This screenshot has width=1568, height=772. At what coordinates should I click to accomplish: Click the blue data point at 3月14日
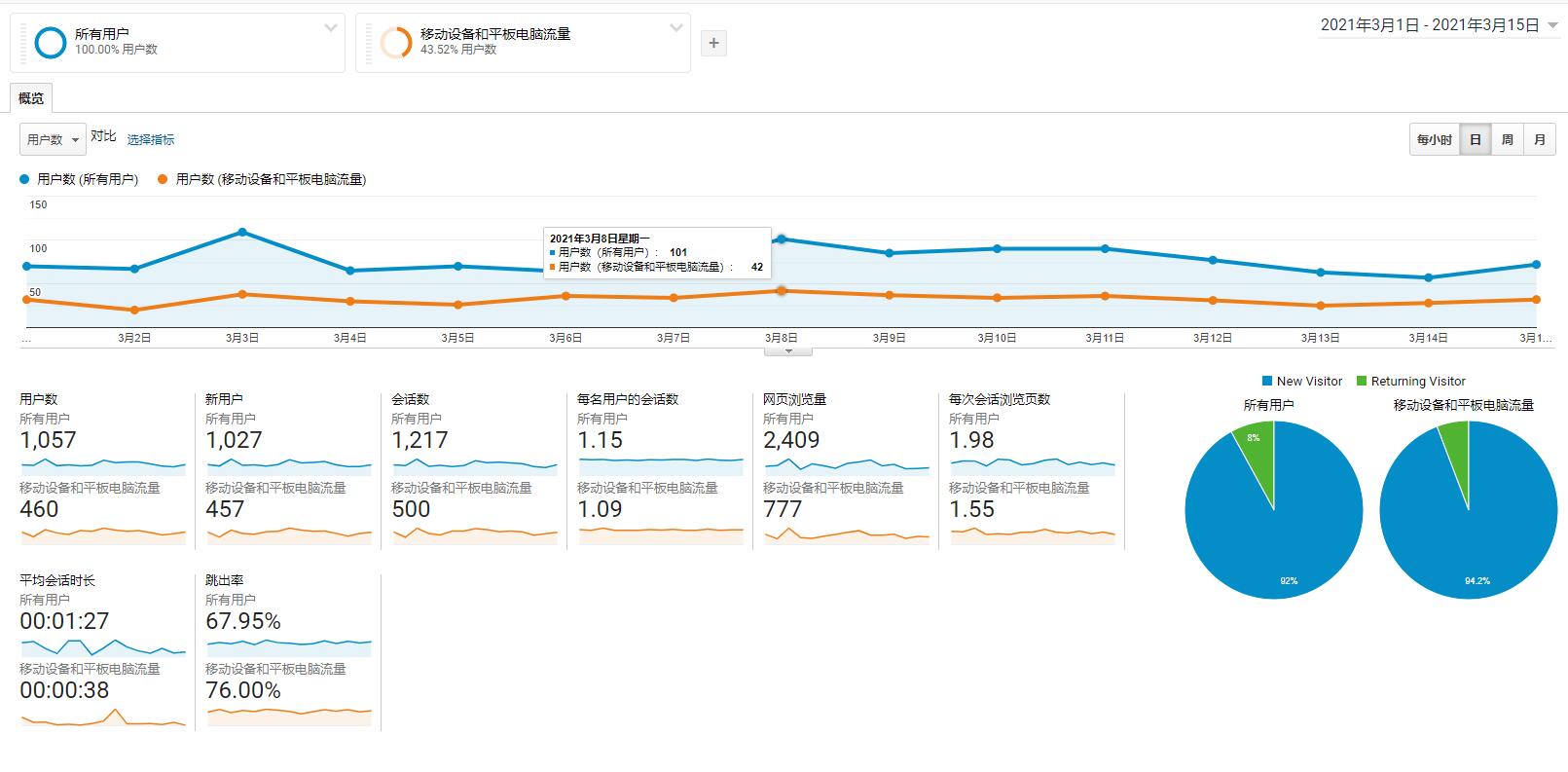coord(1429,277)
